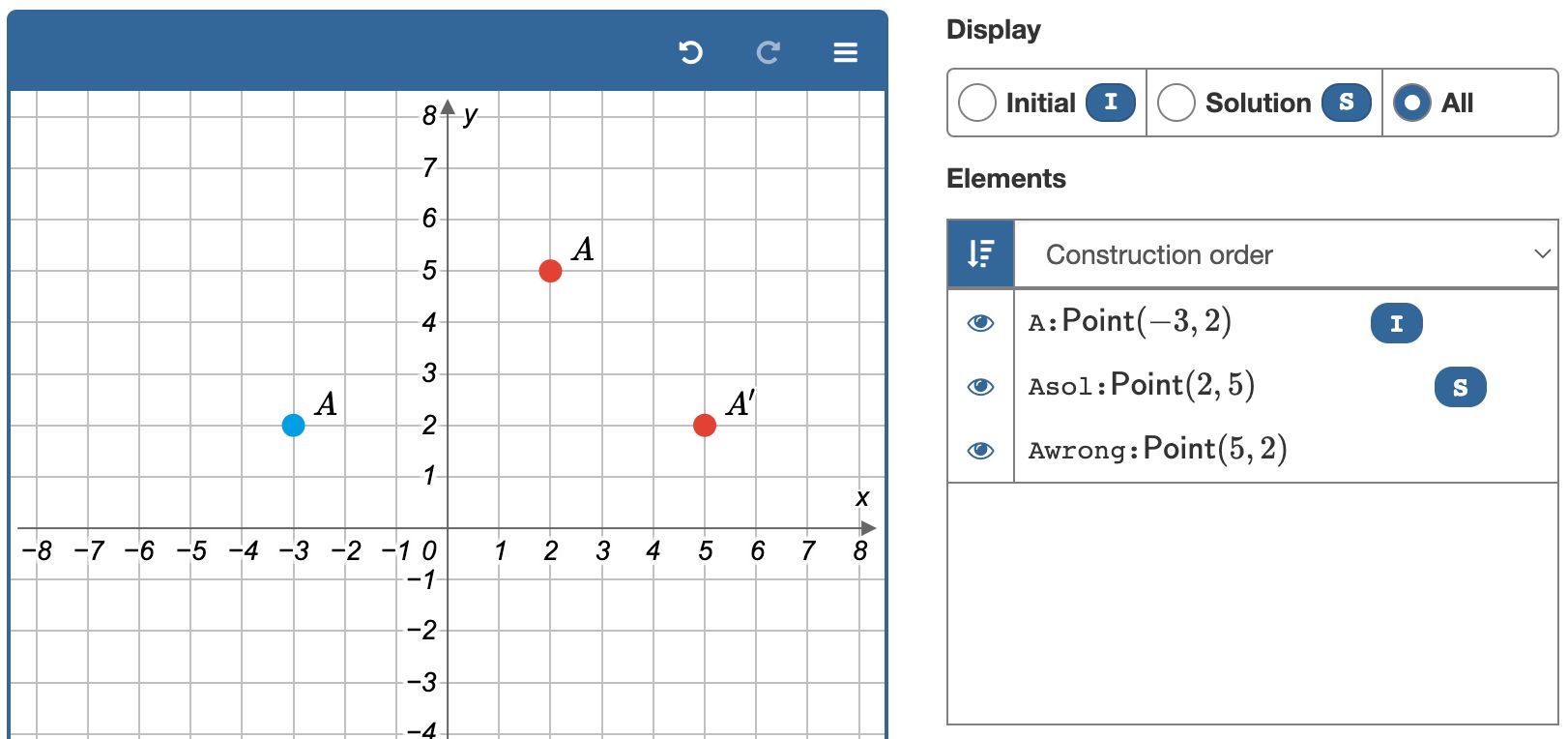Open the hamburger menu
The height and width of the screenshot is (739, 1568).
845,53
